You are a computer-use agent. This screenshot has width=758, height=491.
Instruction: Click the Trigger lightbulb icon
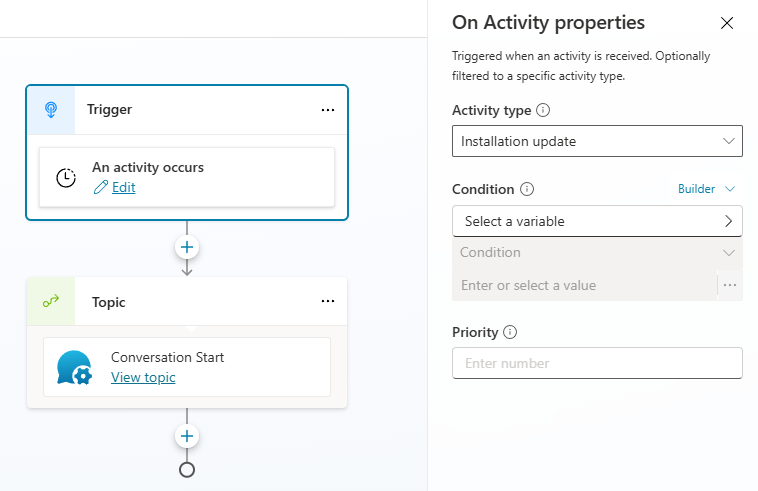50,110
